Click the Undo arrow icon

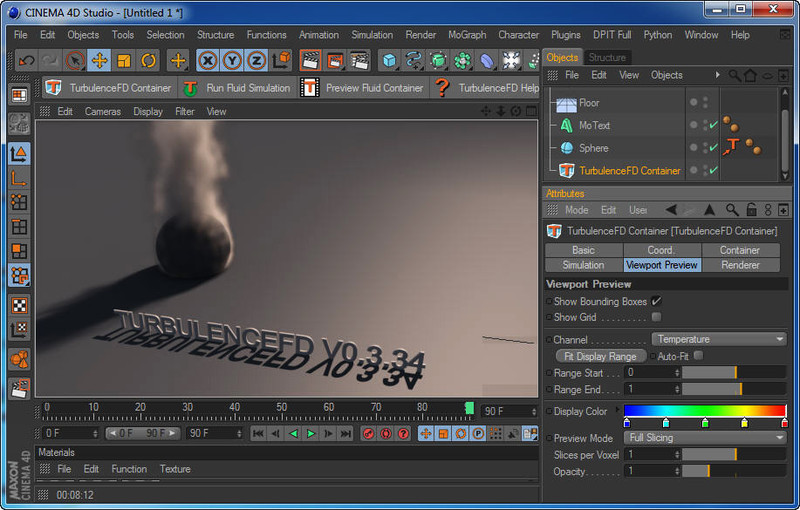(x=26, y=61)
